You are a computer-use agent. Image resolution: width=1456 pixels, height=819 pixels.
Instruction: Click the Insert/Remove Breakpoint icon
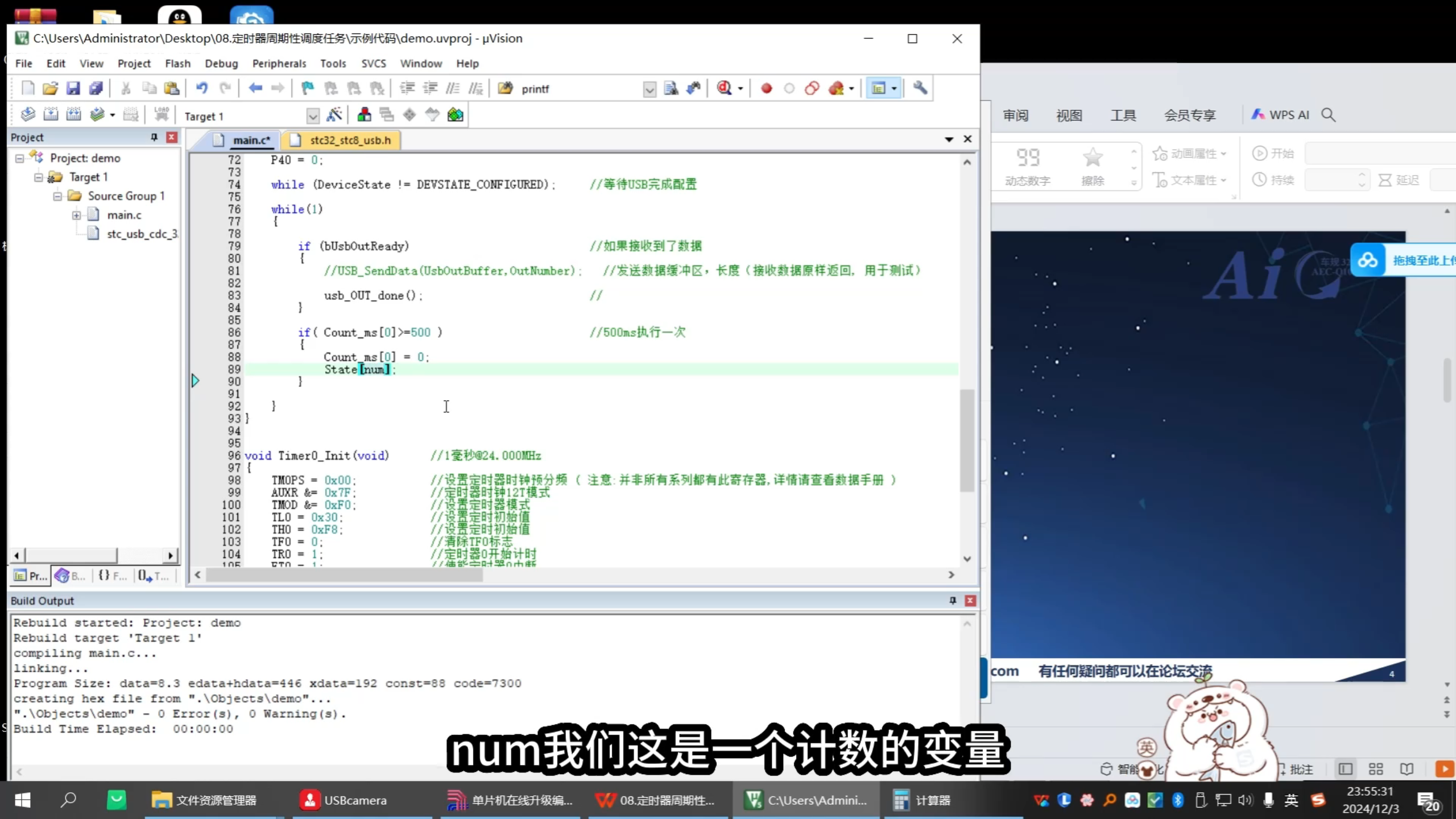point(766,89)
